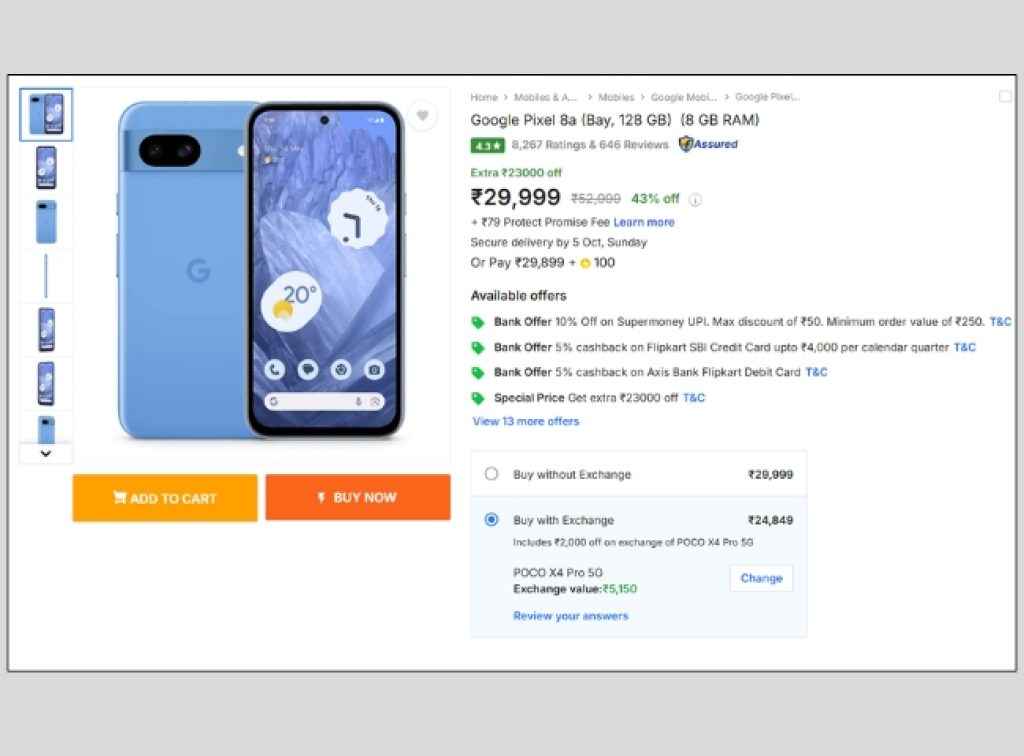Select the Buy with Exchange option
The height and width of the screenshot is (756, 1024).
tap(491, 520)
